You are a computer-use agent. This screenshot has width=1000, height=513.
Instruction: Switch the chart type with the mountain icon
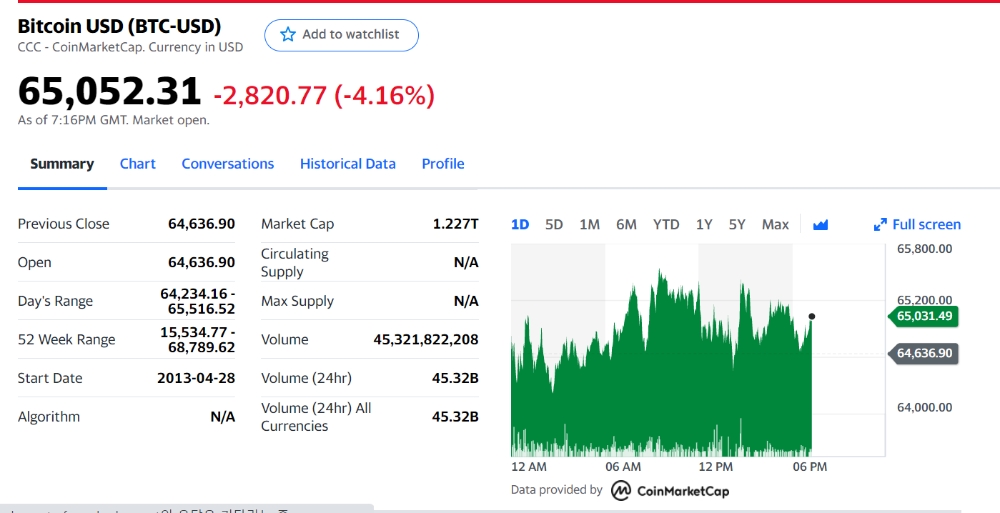click(820, 225)
